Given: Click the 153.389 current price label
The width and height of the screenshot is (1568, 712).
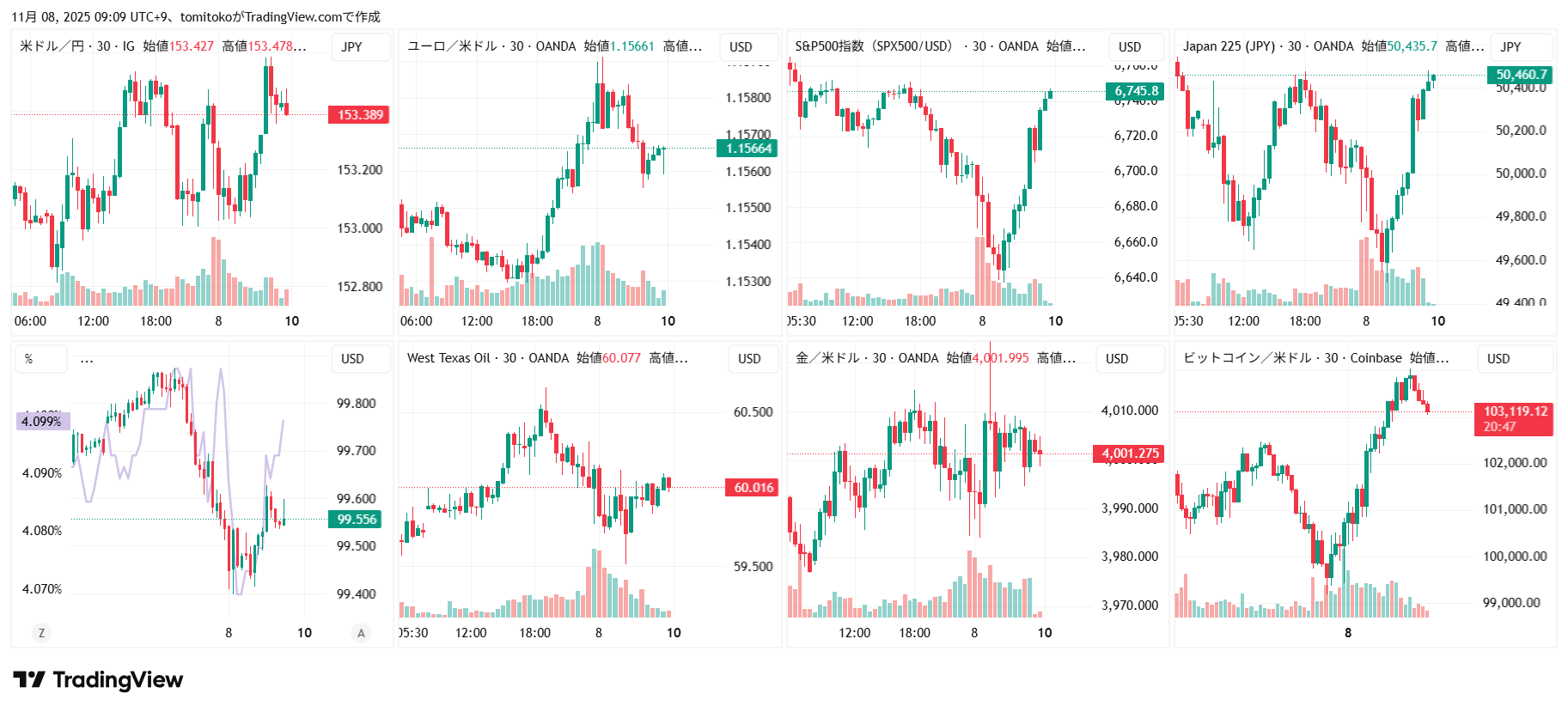Looking at the screenshot, I should pyautogui.click(x=359, y=115).
